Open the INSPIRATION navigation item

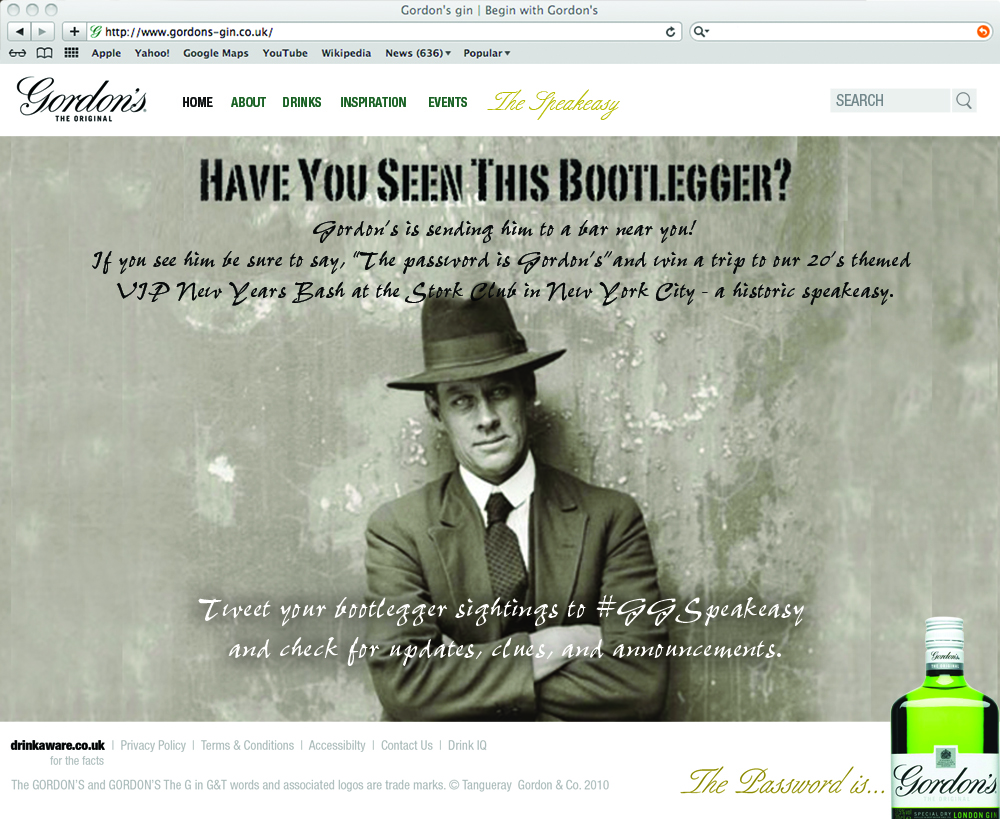[x=373, y=102]
